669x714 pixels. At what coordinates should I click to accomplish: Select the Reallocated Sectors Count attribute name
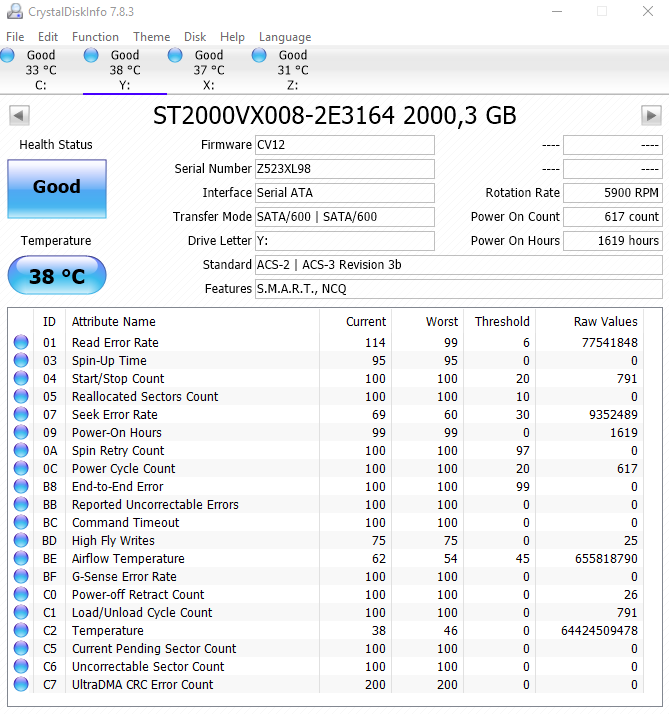[x=145, y=397]
